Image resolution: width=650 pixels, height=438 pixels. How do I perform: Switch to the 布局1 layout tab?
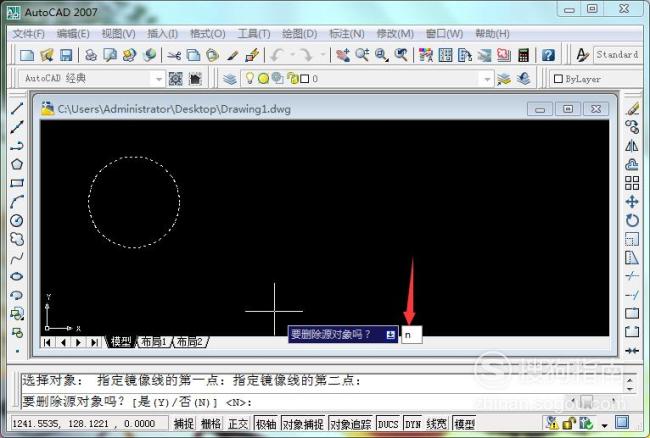point(154,342)
